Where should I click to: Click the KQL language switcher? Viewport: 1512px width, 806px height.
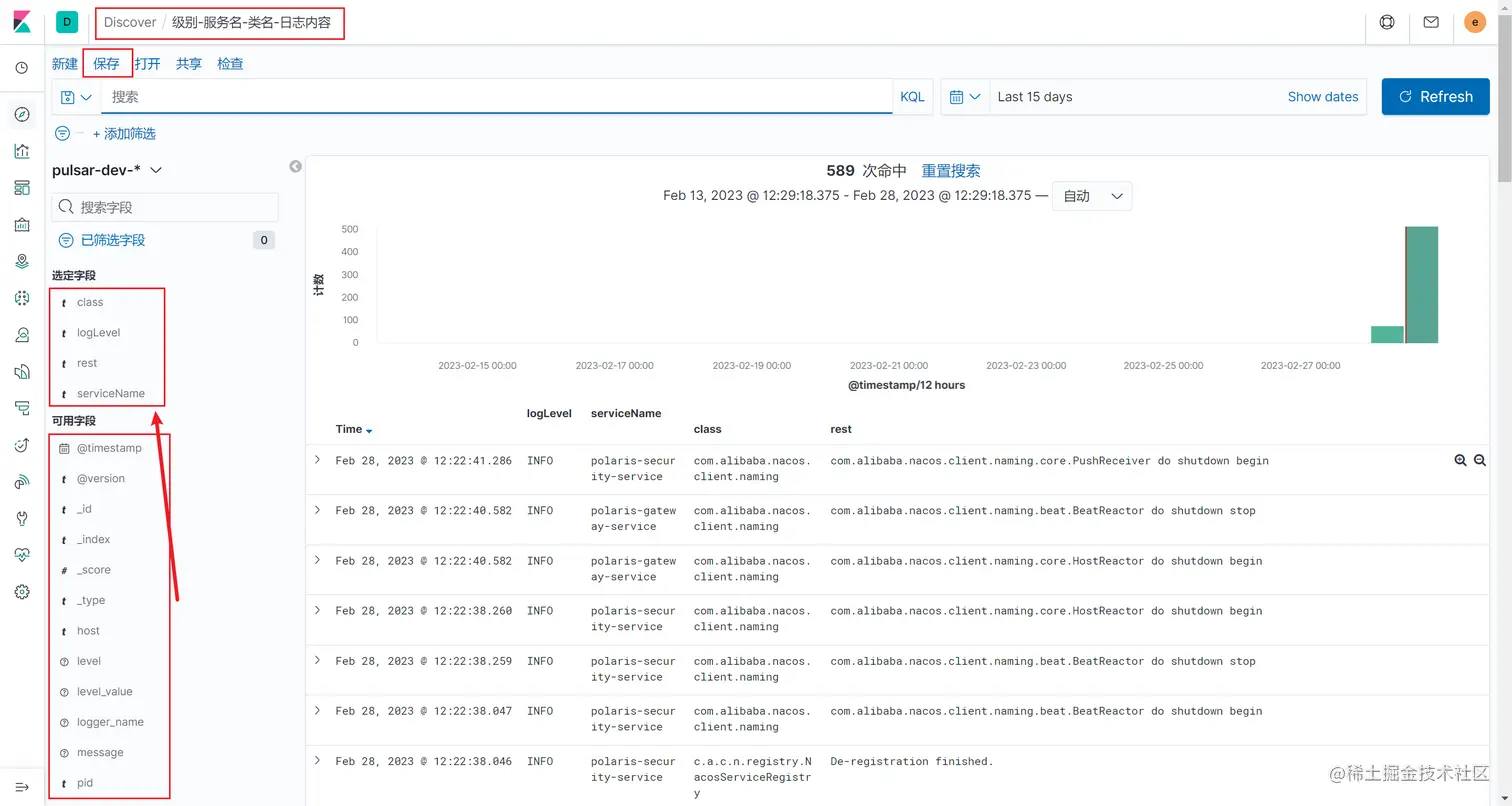pos(912,97)
